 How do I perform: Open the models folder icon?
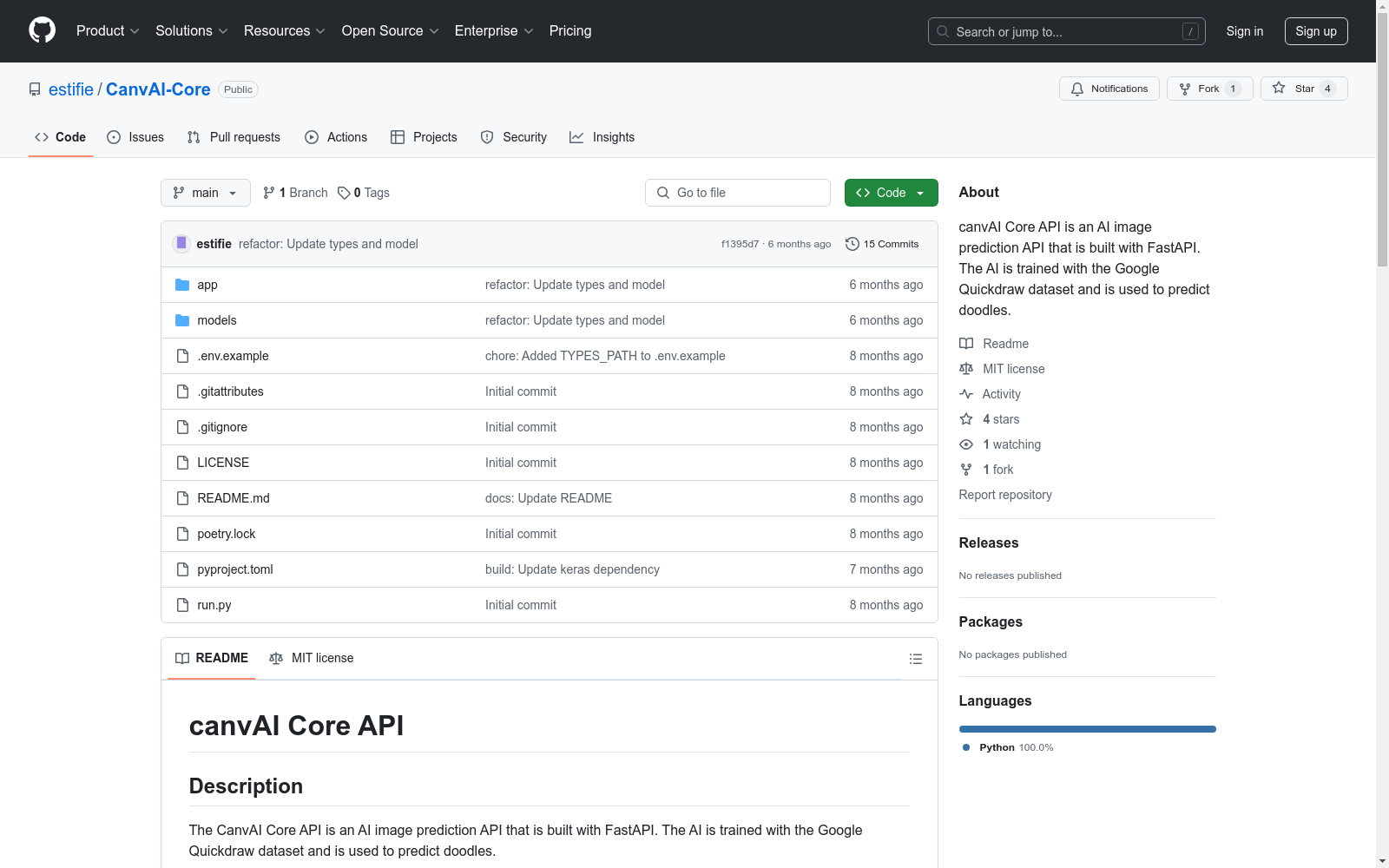tap(182, 320)
